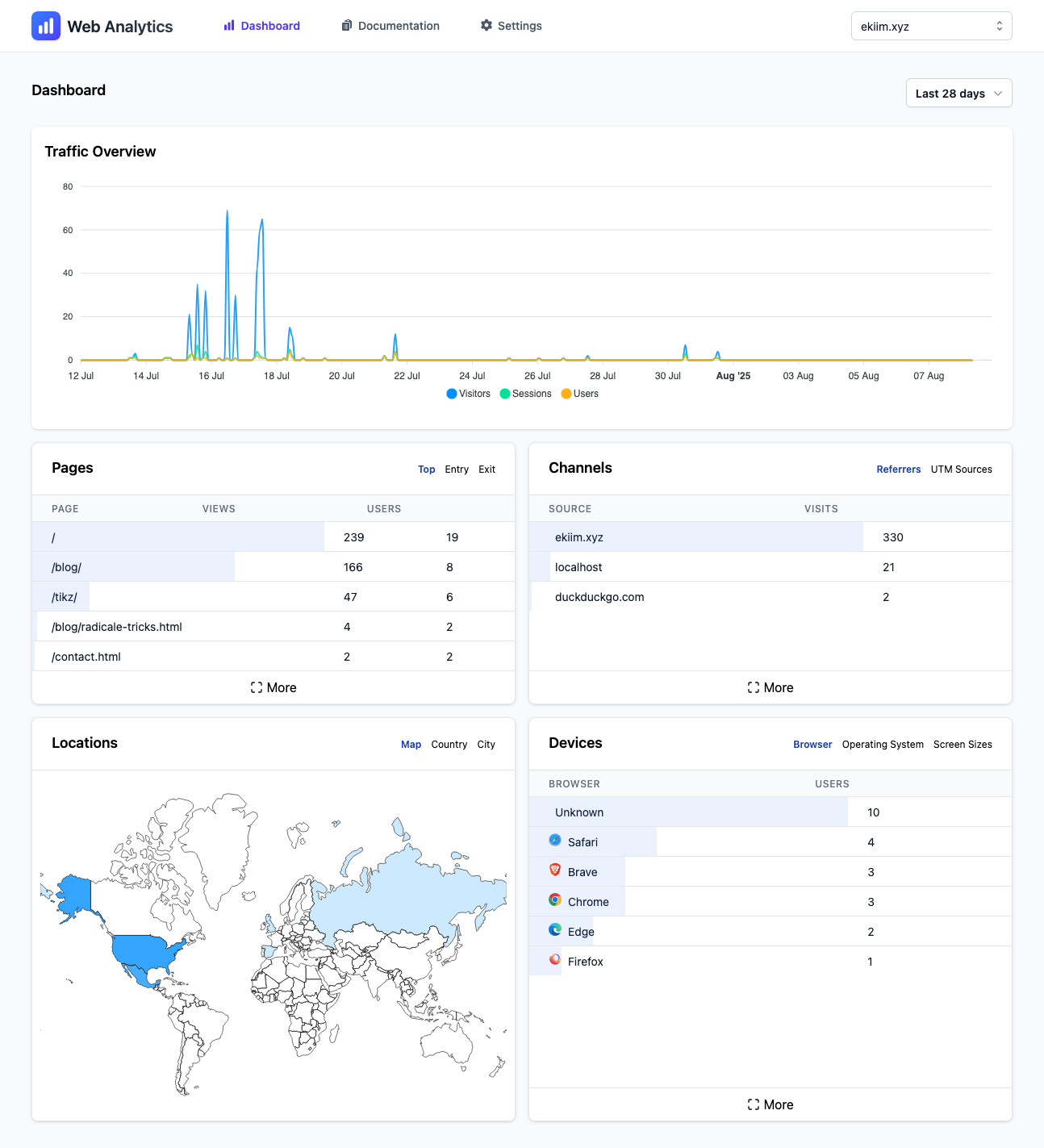Click the Dashboard navigation link
Viewport: 1044px width, 1148px height.
coord(261,25)
